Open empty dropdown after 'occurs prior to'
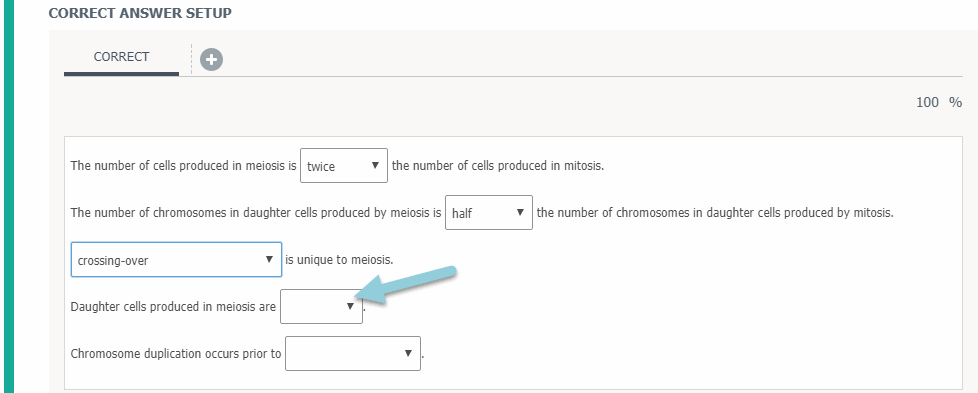Image resolution: width=978 pixels, height=393 pixels. [x=352, y=353]
